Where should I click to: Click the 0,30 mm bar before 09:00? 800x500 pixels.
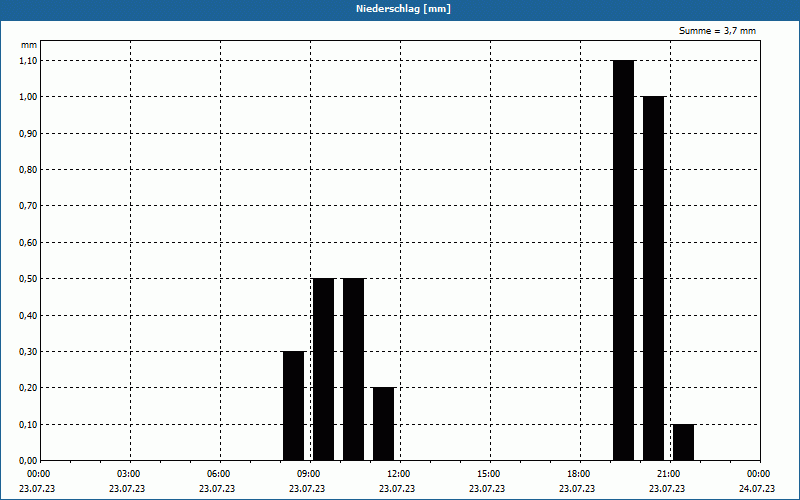(x=293, y=406)
